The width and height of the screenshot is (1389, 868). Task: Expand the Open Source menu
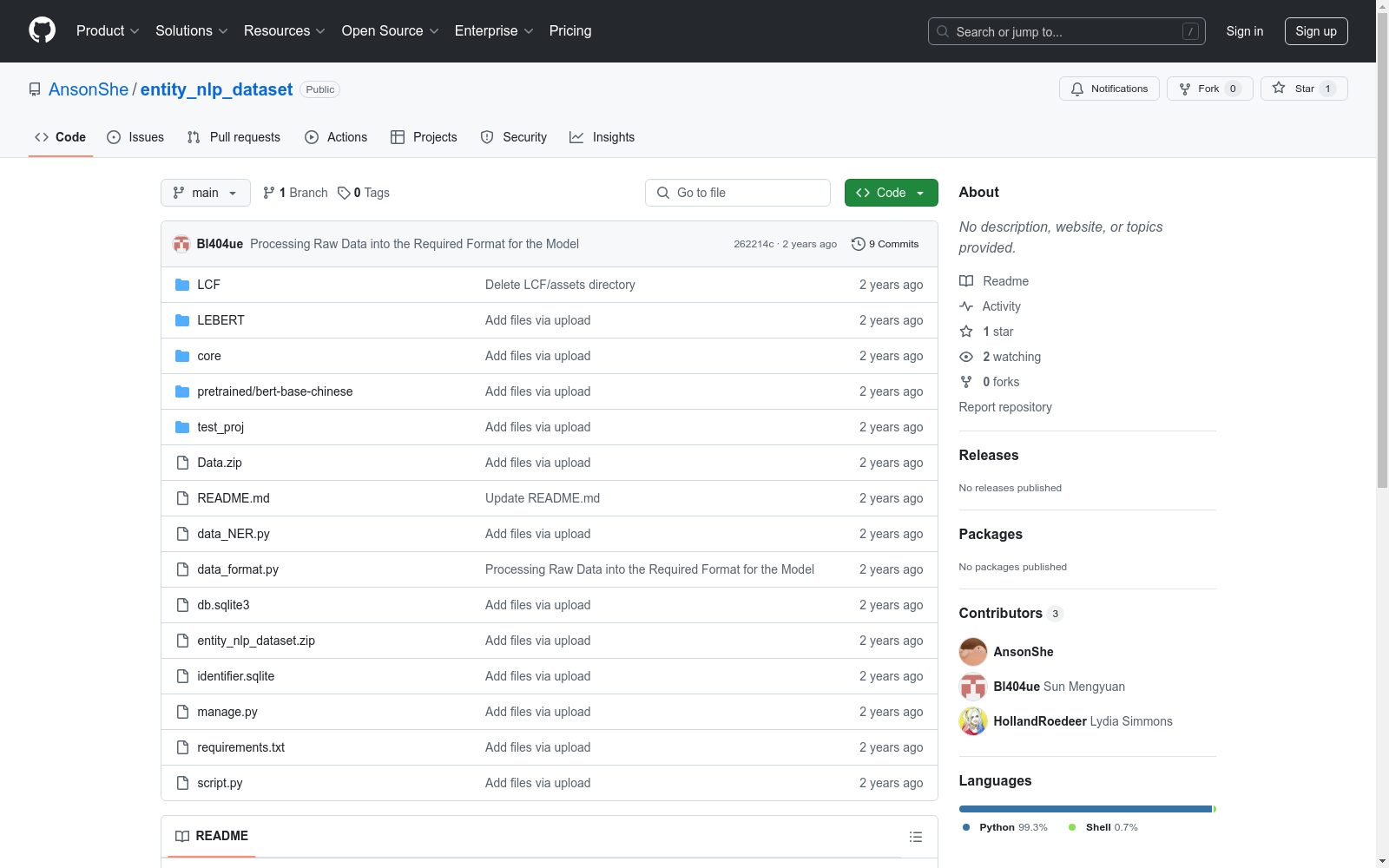(x=390, y=31)
